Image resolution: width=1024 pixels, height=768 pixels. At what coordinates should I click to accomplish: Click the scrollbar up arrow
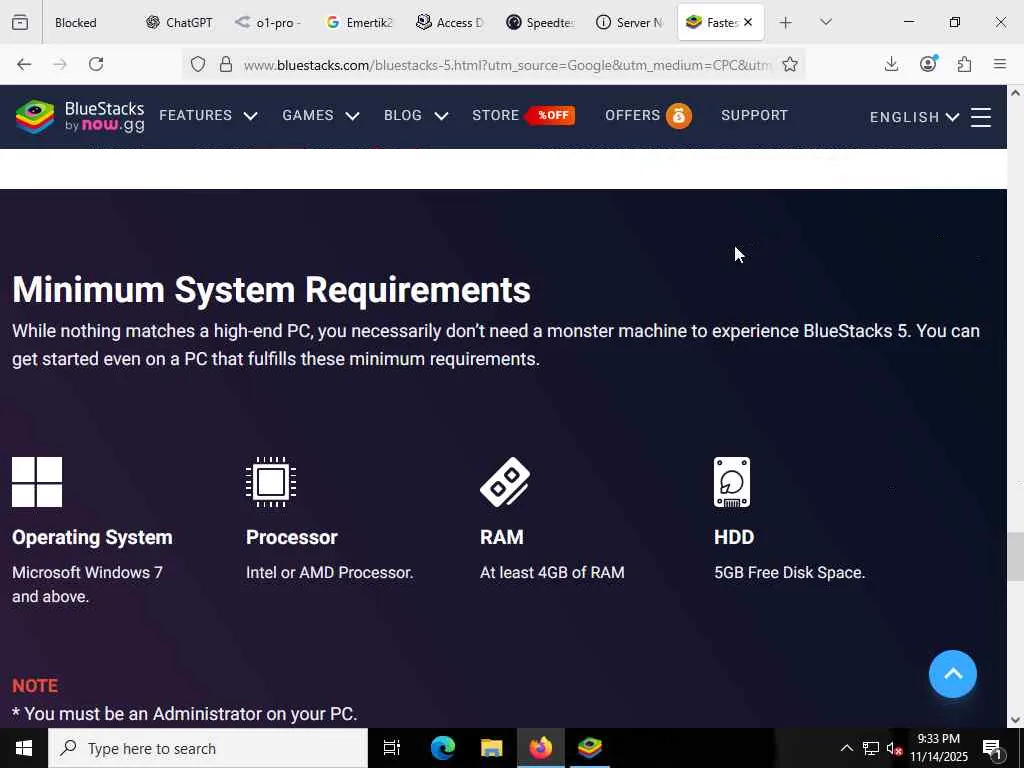[1015, 93]
